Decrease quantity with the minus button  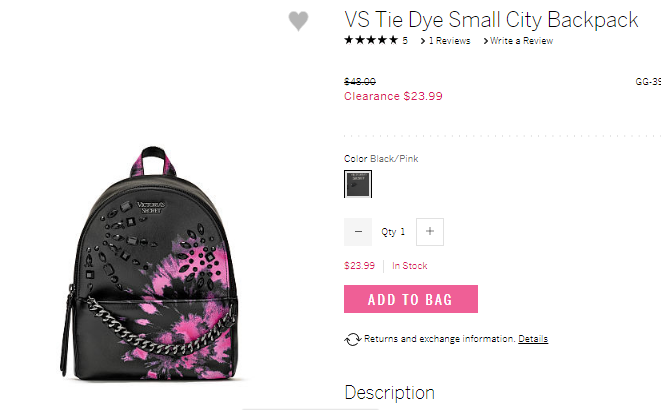tap(358, 232)
